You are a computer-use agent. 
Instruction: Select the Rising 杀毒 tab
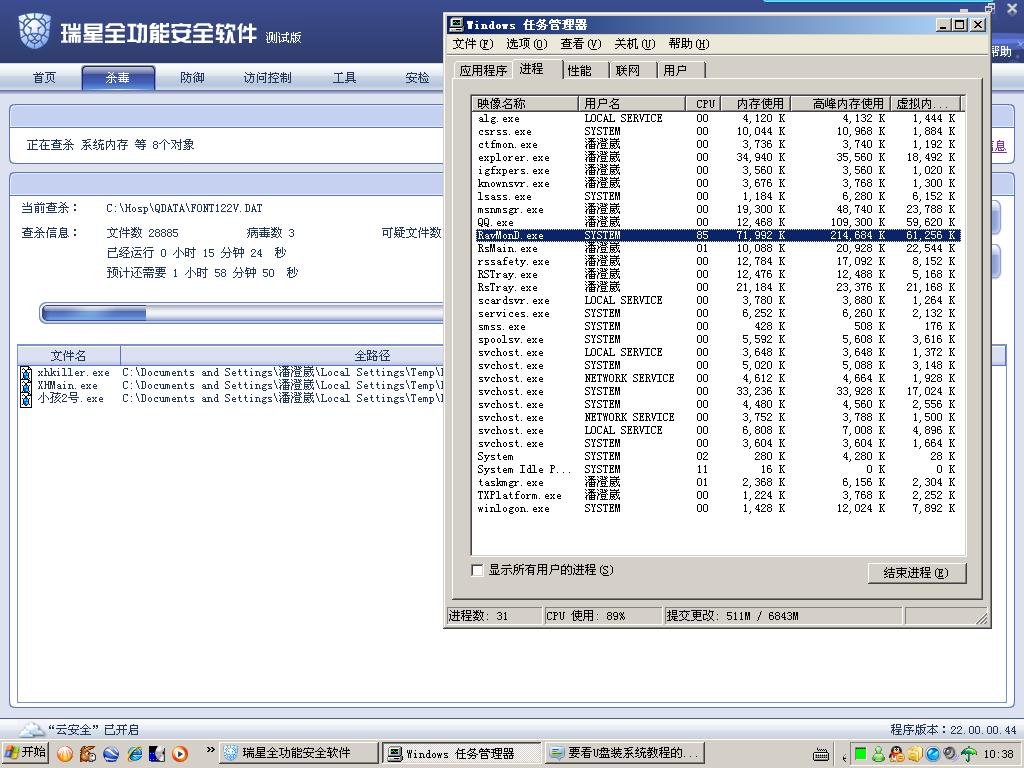tap(118, 78)
